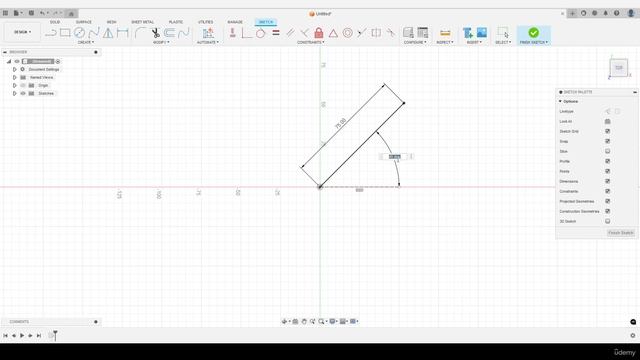Insert text with the Insert Text icon

pos(468,33)
